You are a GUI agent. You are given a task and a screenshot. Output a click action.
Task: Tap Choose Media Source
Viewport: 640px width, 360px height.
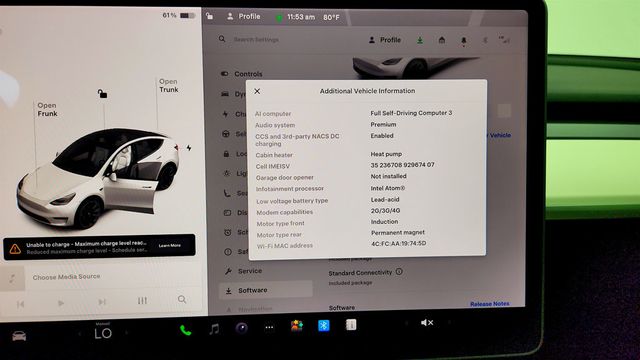[66, 277]
